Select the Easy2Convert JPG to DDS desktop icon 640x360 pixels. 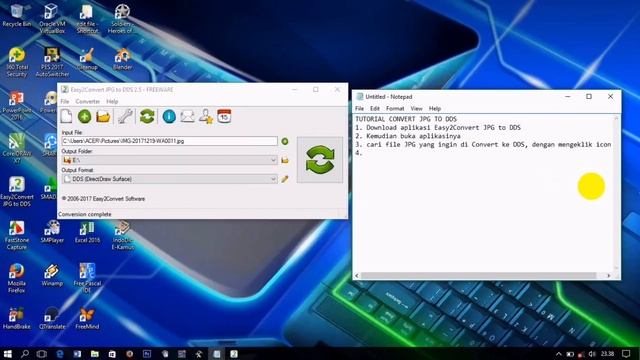pos(17,192)
